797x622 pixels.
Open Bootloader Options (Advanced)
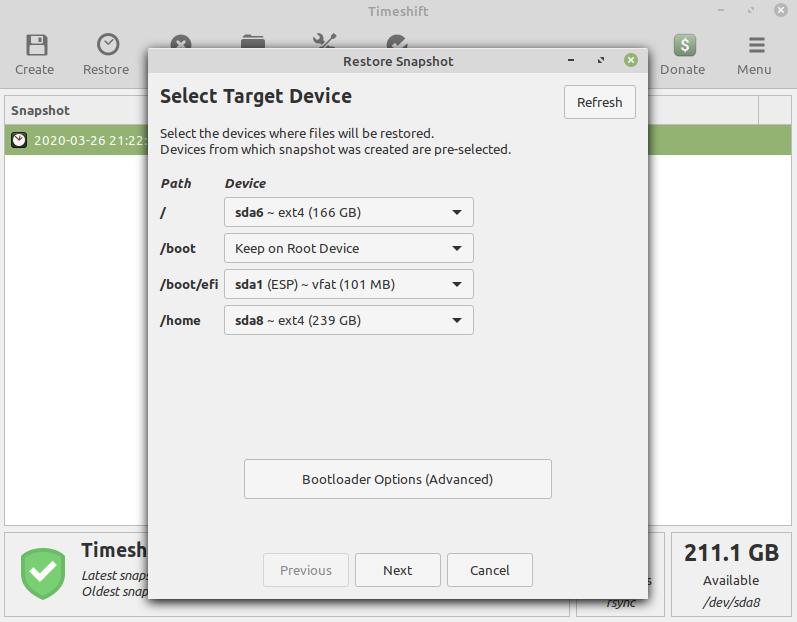(x=397, y=479)
